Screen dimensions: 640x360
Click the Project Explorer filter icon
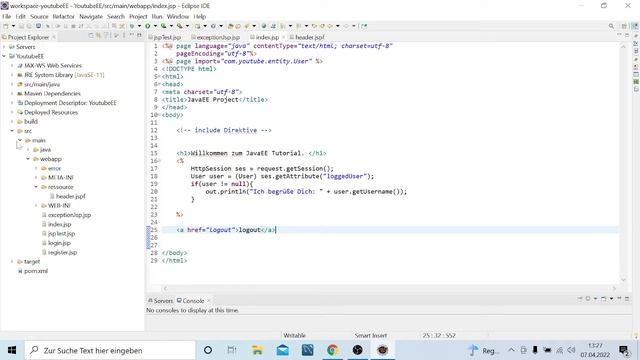106,36
